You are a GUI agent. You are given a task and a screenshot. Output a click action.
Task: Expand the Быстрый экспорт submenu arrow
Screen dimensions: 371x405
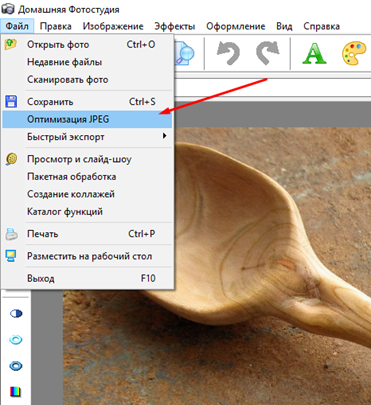tap(164, 136)
